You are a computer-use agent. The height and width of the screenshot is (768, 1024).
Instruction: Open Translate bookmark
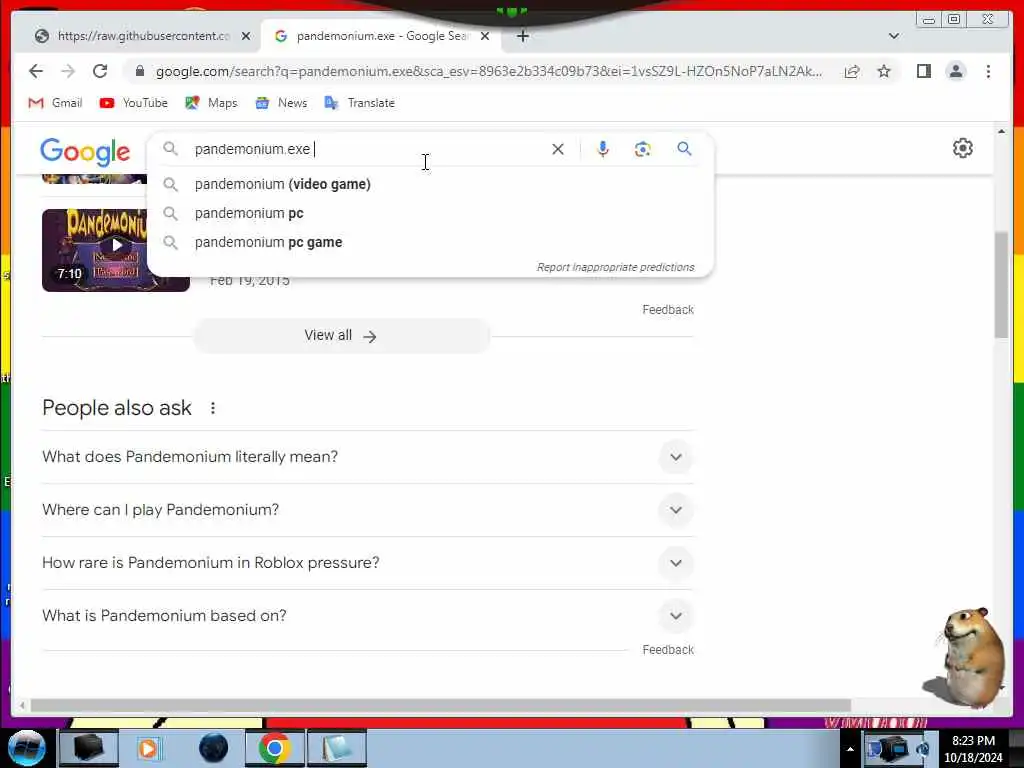pyautogui.click(x=360, y=103)
